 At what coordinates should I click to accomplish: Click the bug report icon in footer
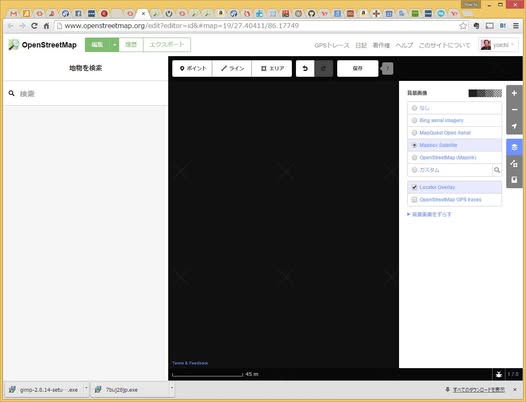(x=499, y=374)
